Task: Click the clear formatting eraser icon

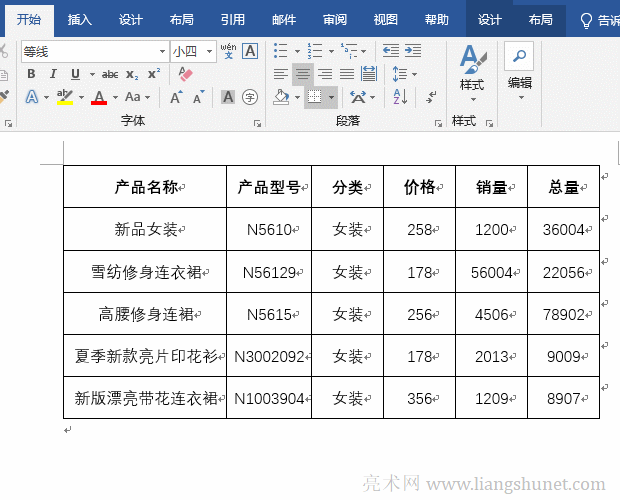Action: click(x=184, y=74)
